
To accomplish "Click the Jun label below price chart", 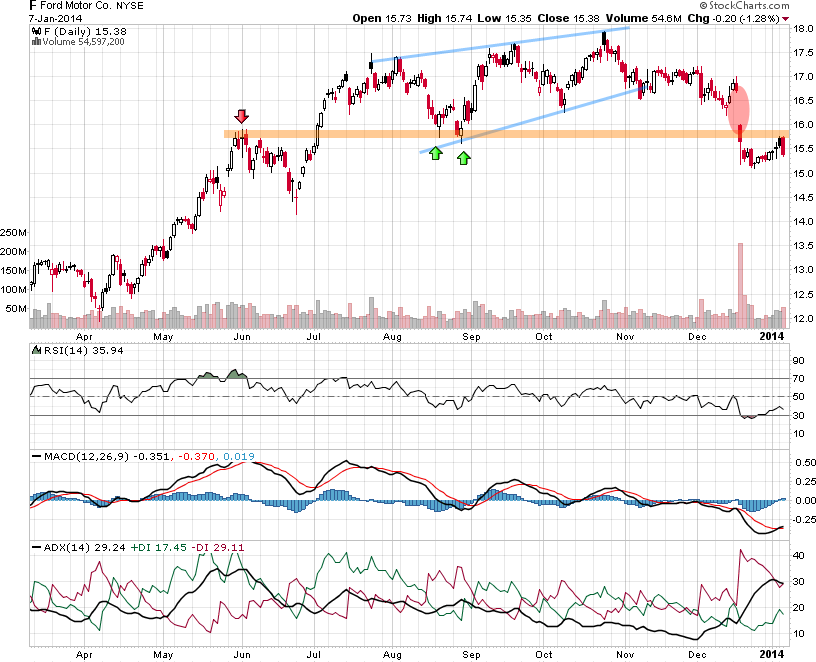I will click(242, 337).
